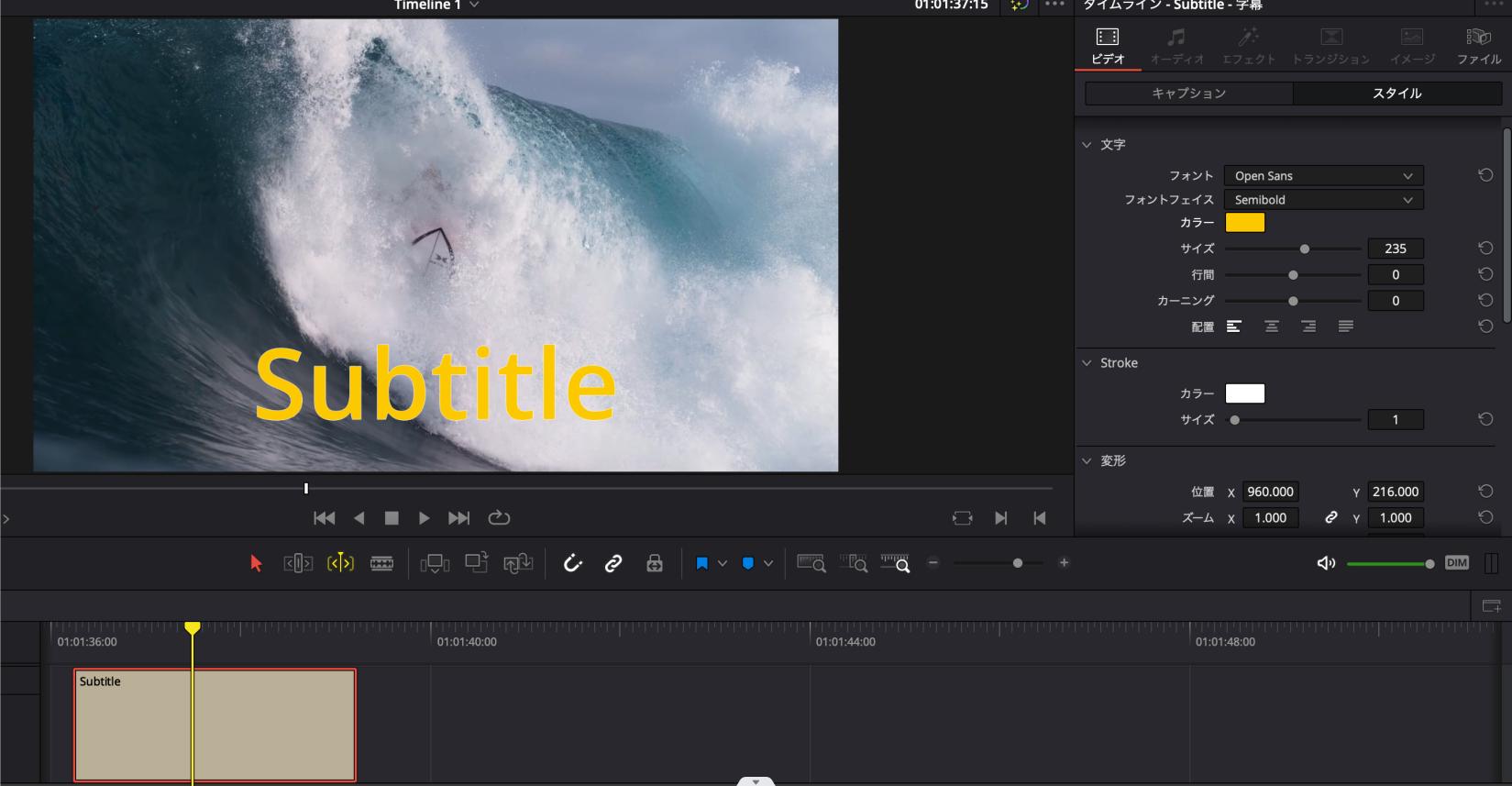Viewport: 1512px width, 786px height.
Task: Mute audio with the speaker icon
Action: click(x=1326, y=563)
